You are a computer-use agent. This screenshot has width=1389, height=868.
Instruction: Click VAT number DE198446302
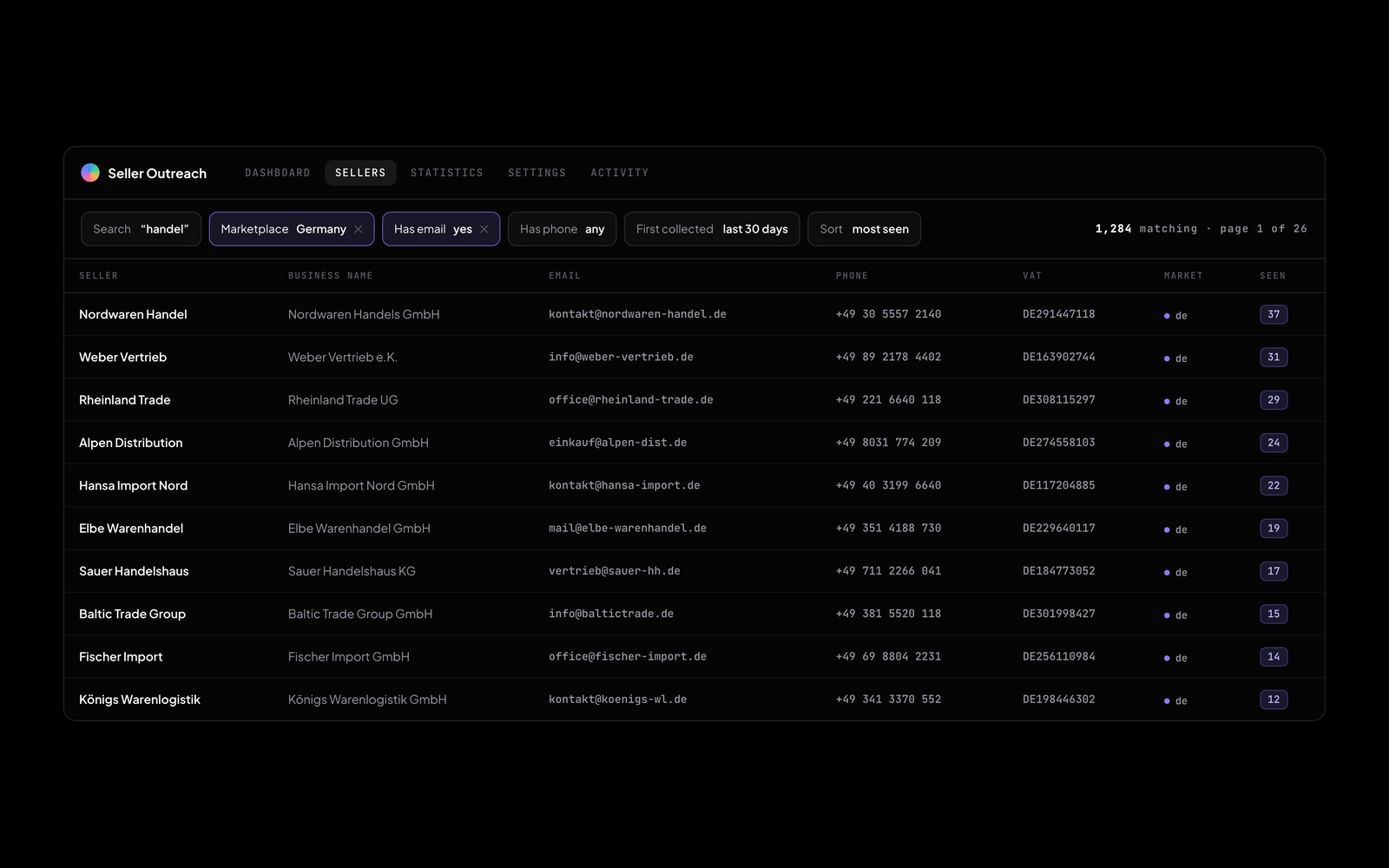tap(1059, 700)
